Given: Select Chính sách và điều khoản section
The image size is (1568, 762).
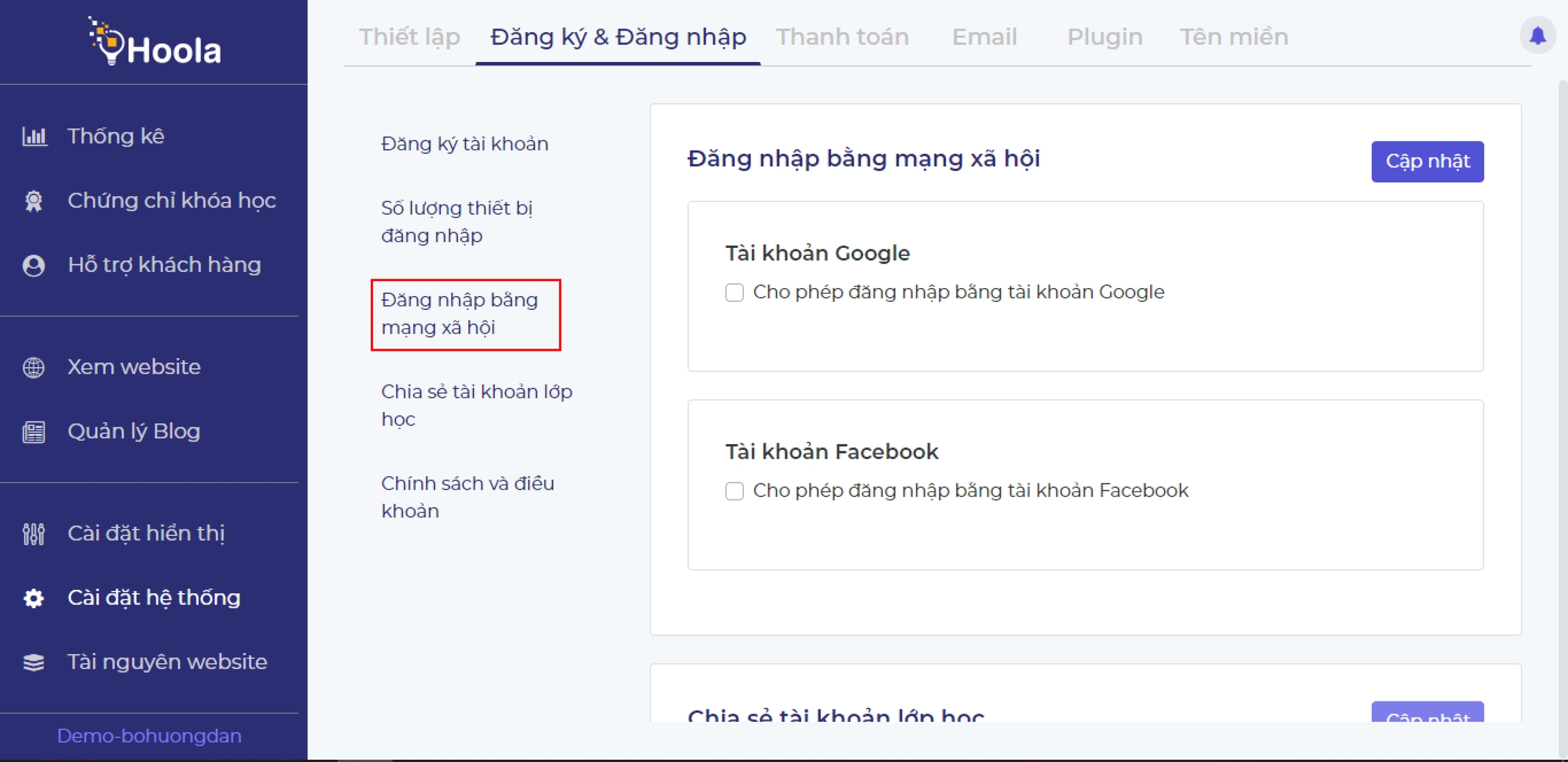Looking at the screenshot, I should [468, 497].
